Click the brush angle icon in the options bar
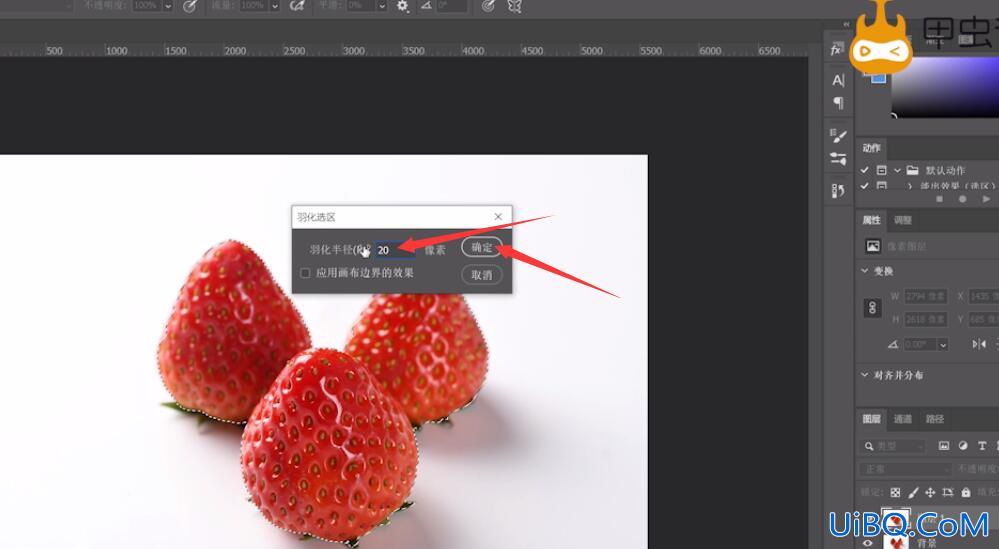The image size is (999, 549). tap(426, 6)
